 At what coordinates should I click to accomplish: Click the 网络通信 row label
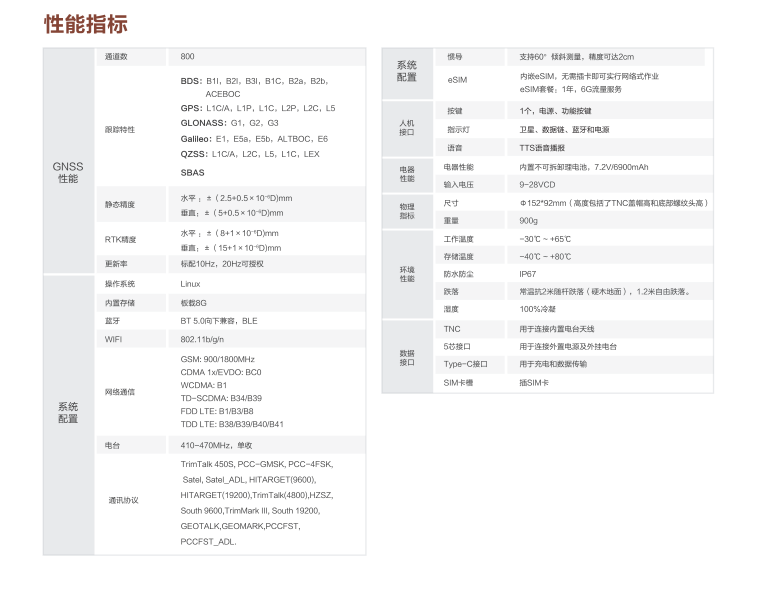coord(119,391)
